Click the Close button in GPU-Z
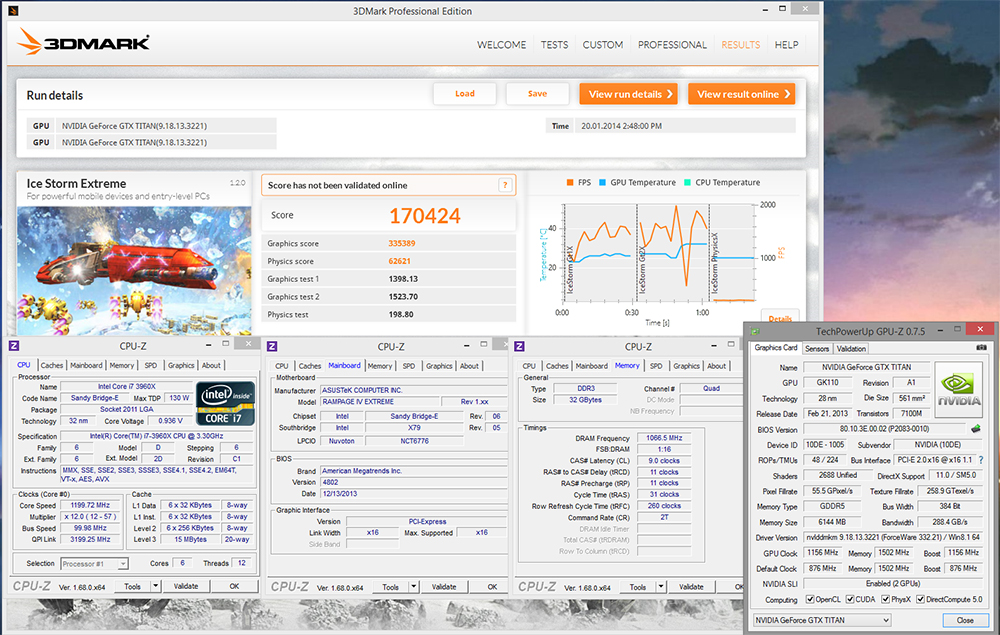This screenshot has height=635, width=1000. (965, 620)
